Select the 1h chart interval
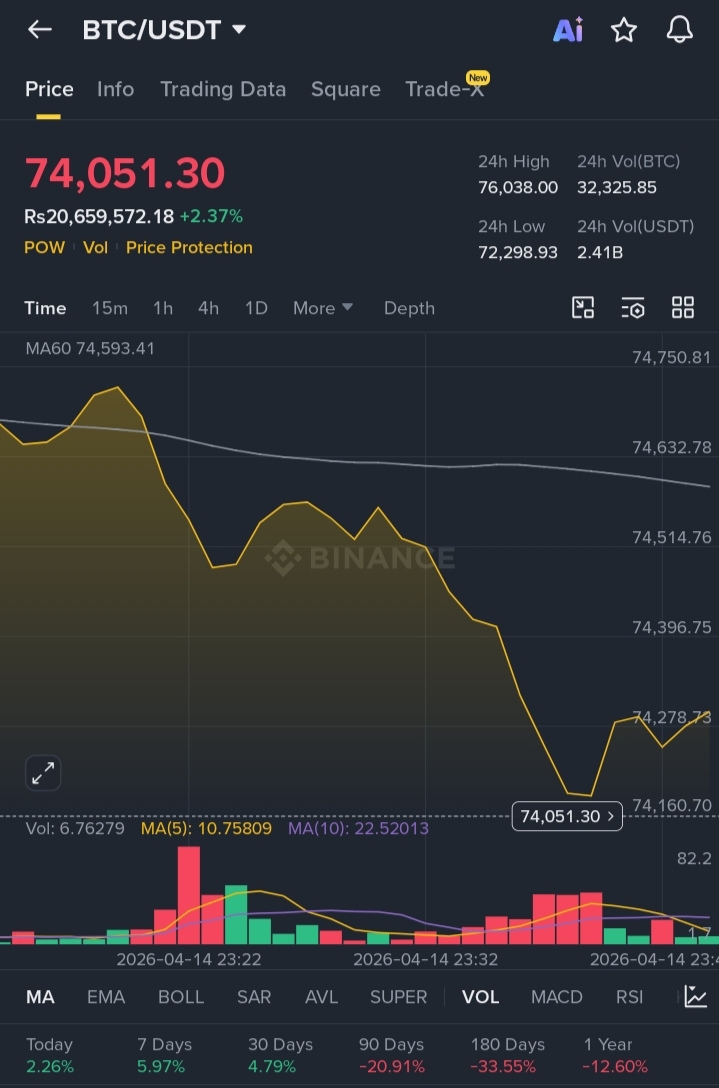Image resolution: width=719 pixels, height=1088 pixels. [163, 308]
